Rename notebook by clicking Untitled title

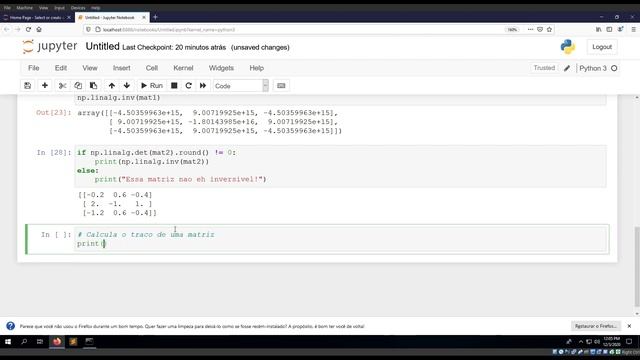[x=102, y=47]
